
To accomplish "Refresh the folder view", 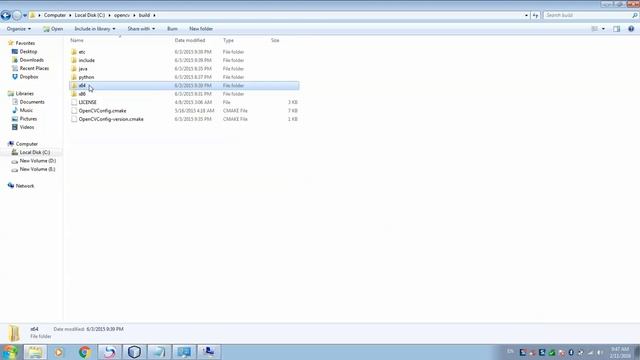I will pos(535,15).
